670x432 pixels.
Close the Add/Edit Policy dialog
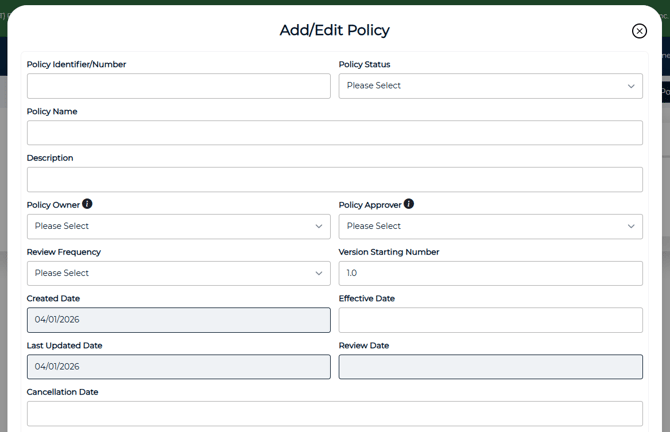click(x=639, y=31)
